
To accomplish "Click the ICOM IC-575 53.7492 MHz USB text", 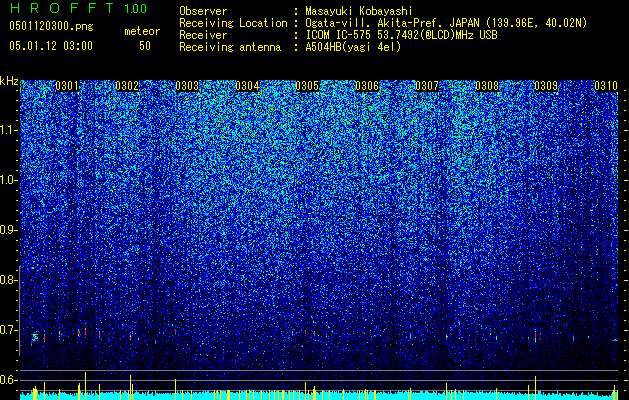I will (401, 35).
